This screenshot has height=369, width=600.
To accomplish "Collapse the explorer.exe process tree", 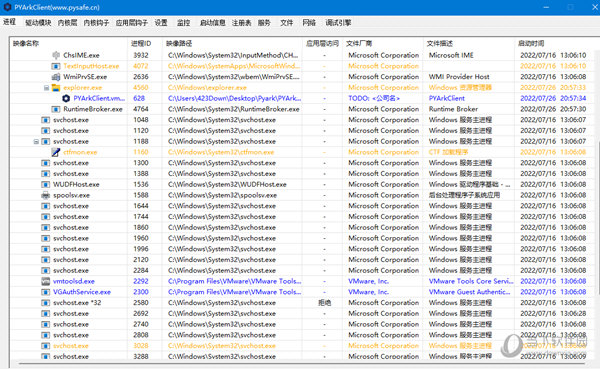I will 46,88.
